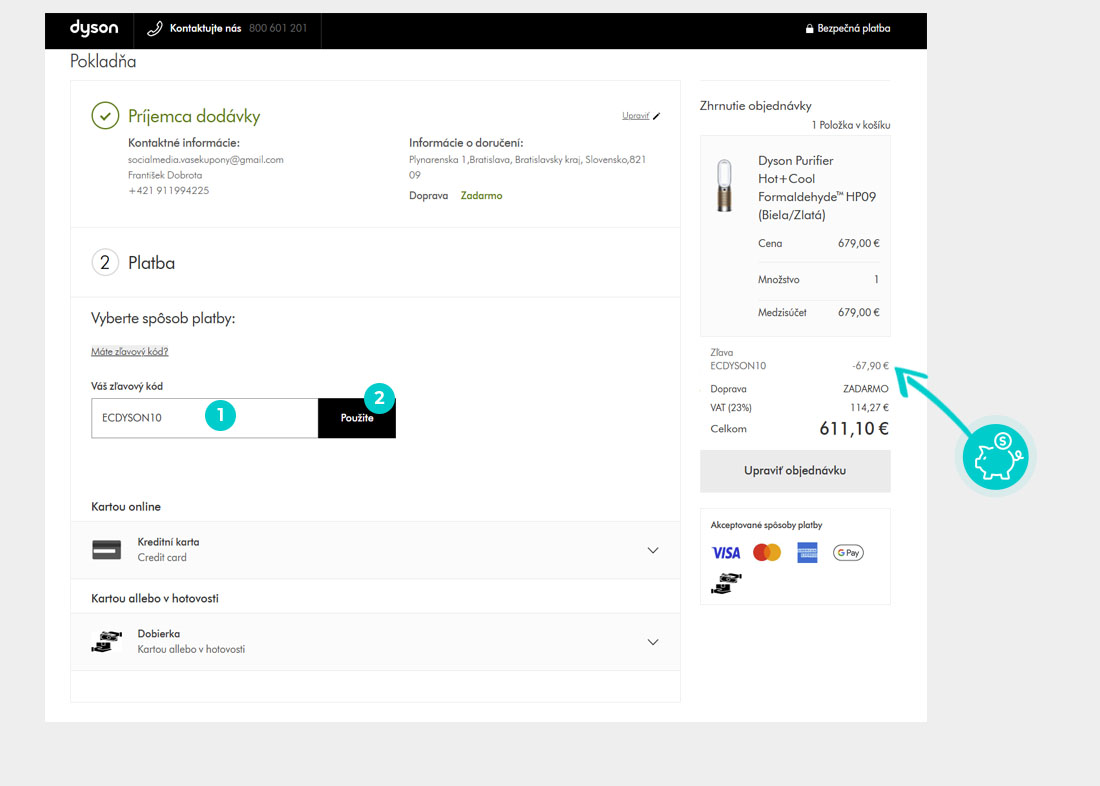Click the green checkmark next to Príjemca dodávky
The height and width of the screenshot is (786, 1100).
tap(105, 116)
